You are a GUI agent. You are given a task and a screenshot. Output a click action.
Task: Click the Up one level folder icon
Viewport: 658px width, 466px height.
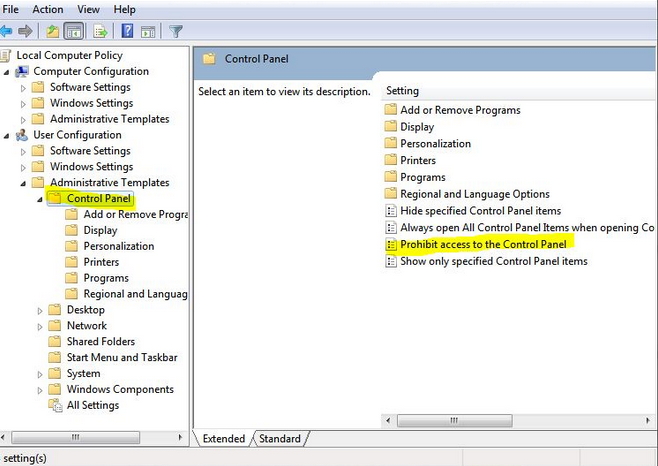point(52,31)
